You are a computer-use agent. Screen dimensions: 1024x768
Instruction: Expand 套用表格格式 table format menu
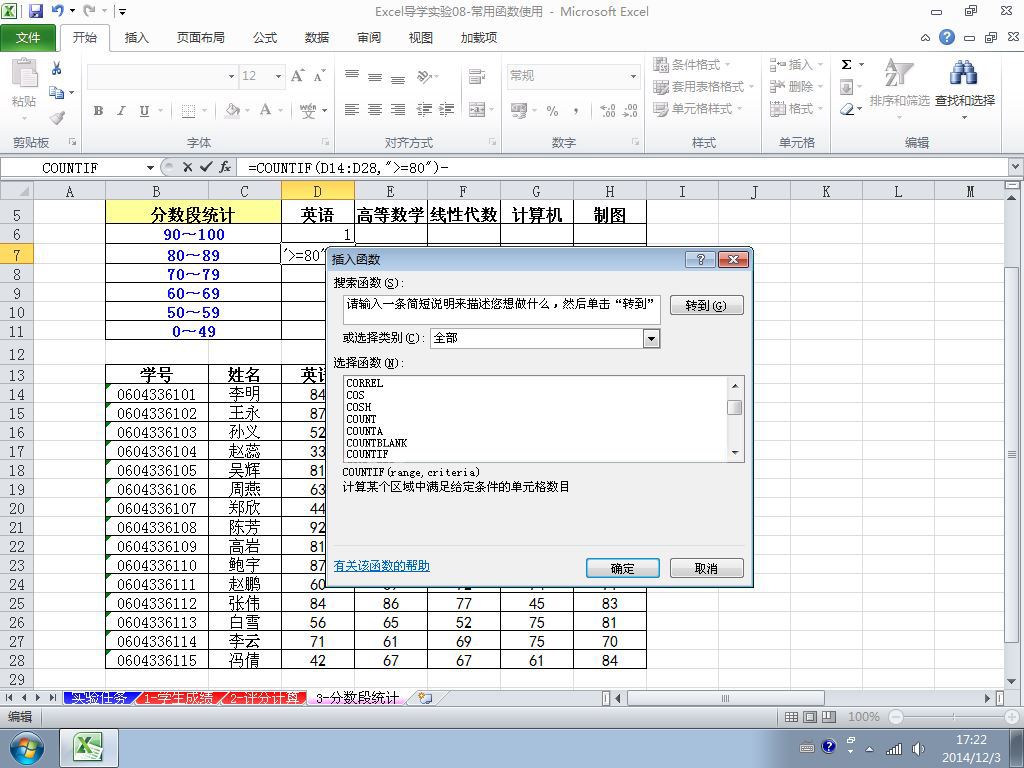tap(703, 87)
